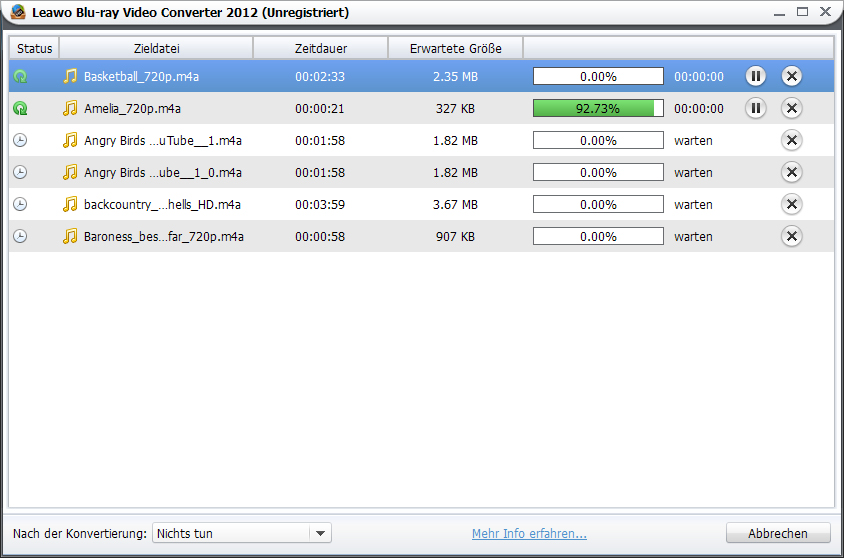
Task: Sort by the Zieldatei column header
Action: click(x=156, y=48)
